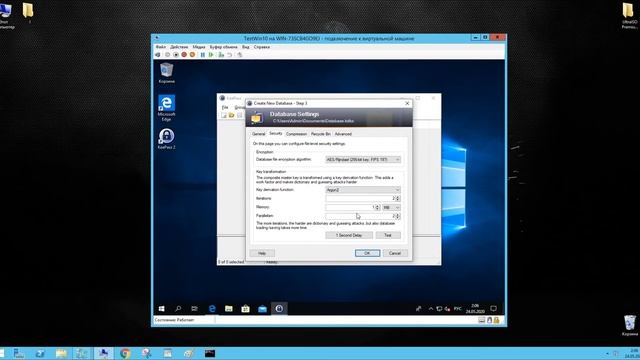Click Hyper-V toolbar Ctrl+Alt+Del icon
This screenshot has width=640, height=360.
(x=158, y=55)
